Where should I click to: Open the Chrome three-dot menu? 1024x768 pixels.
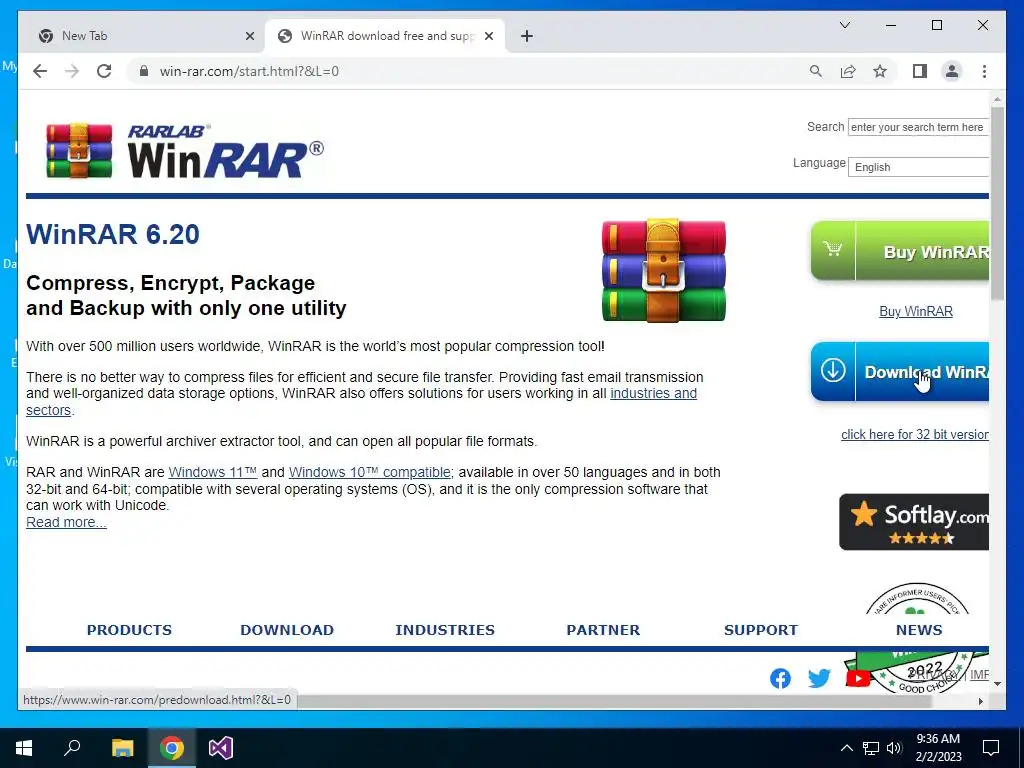[x=984, y=71]
